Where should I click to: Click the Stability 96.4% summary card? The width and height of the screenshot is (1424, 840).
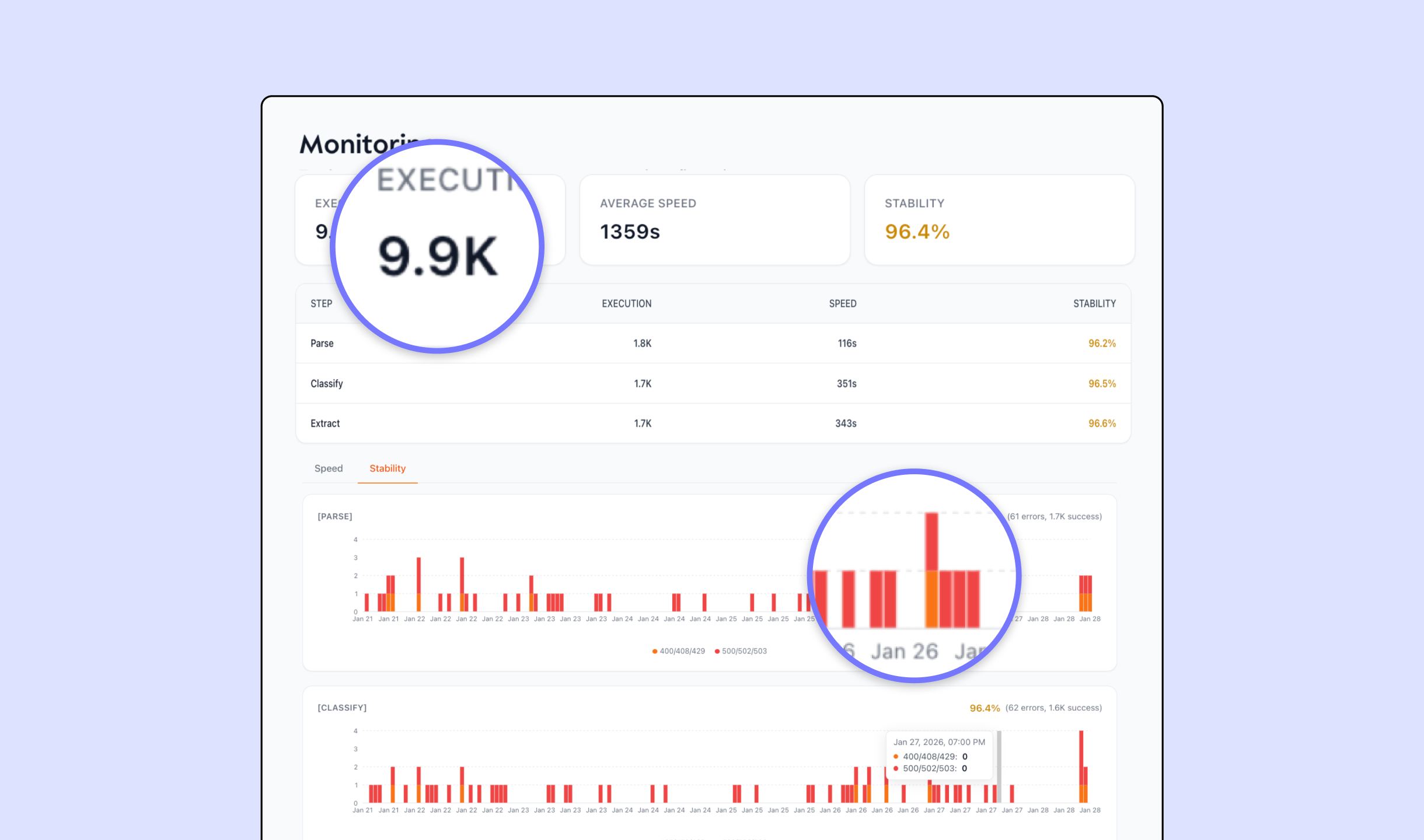point(999,220)
